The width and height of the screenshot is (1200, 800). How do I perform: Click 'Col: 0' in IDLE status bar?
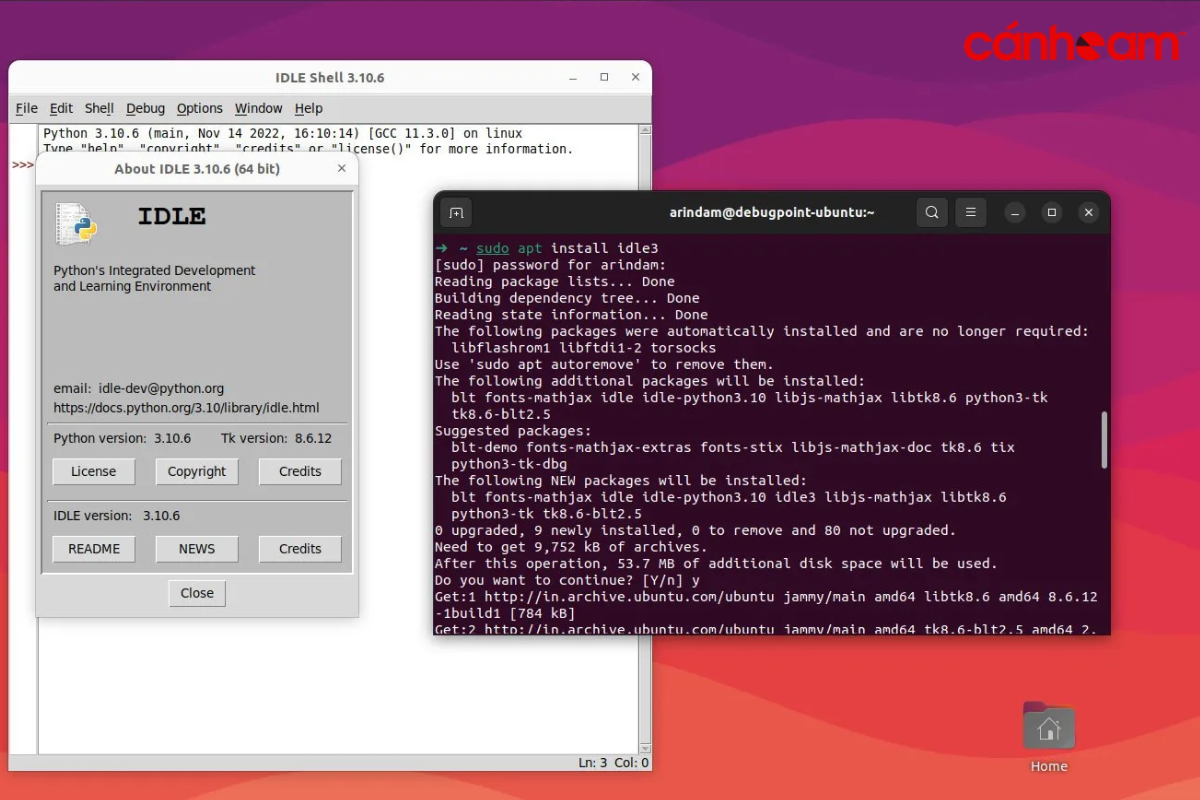[632, 763]
